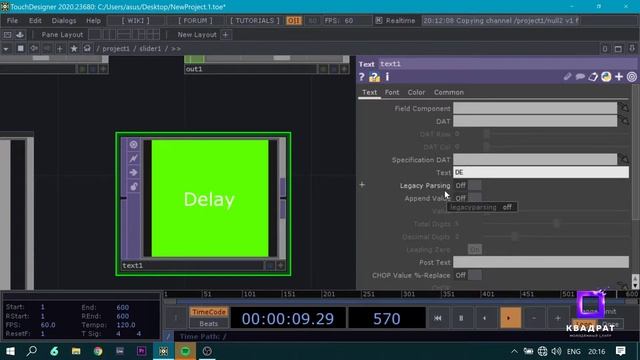The width and height of the screenshot is (640, 360).
Task: Open File Explorer in the taskbar
Action: click(76, 351)
